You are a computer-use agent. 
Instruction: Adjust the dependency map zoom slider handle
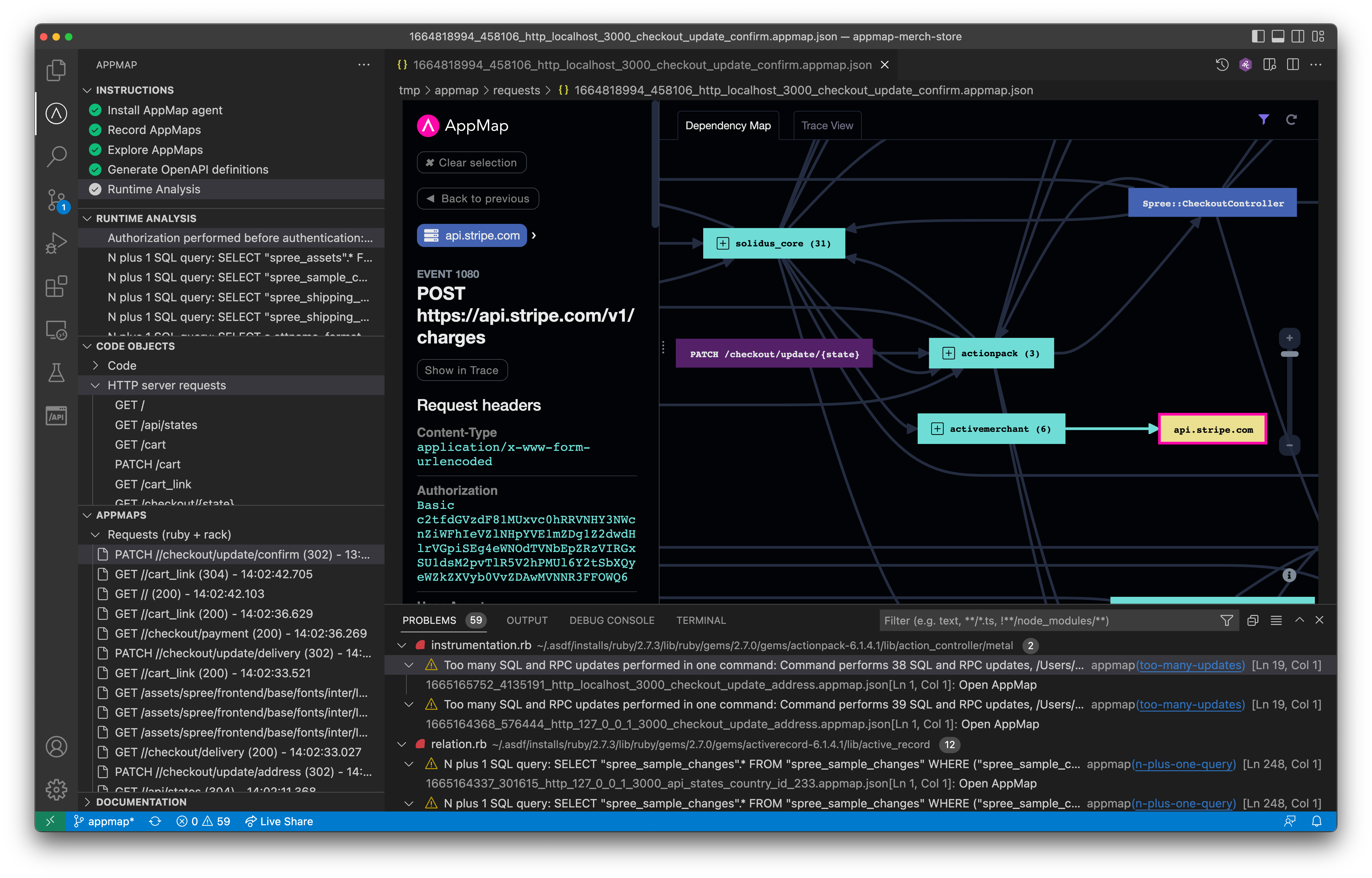click(x=1289, y=354)
